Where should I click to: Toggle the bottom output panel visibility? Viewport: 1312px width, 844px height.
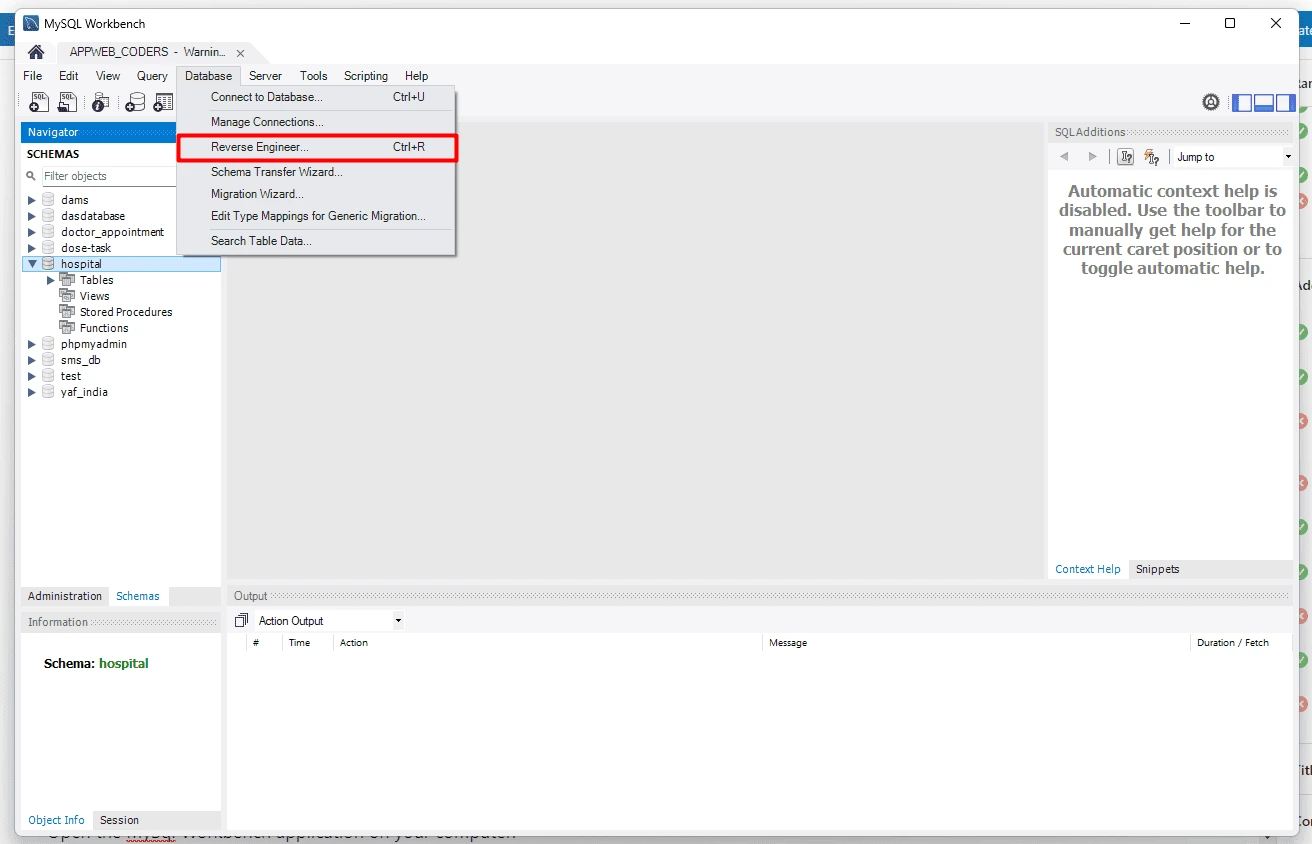tap(1264, 102)
